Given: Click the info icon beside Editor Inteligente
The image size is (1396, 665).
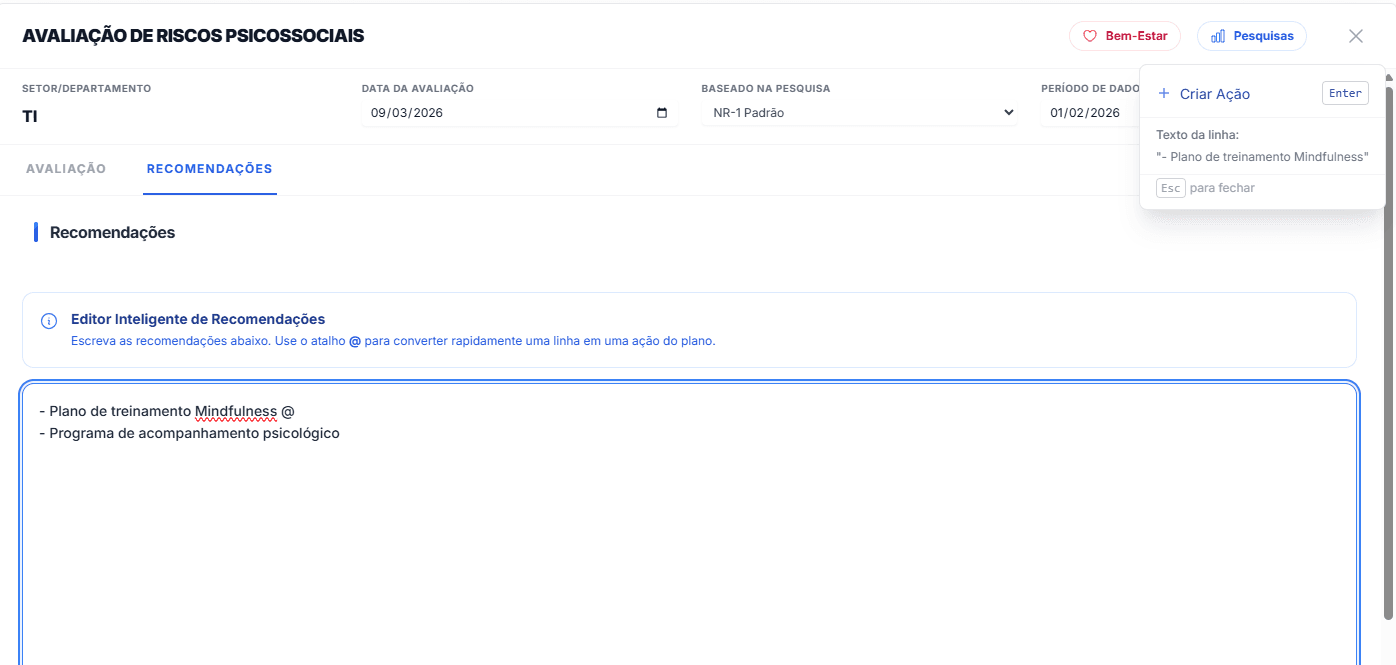Looking at the screenshot, I should click(x=48, y=321).
